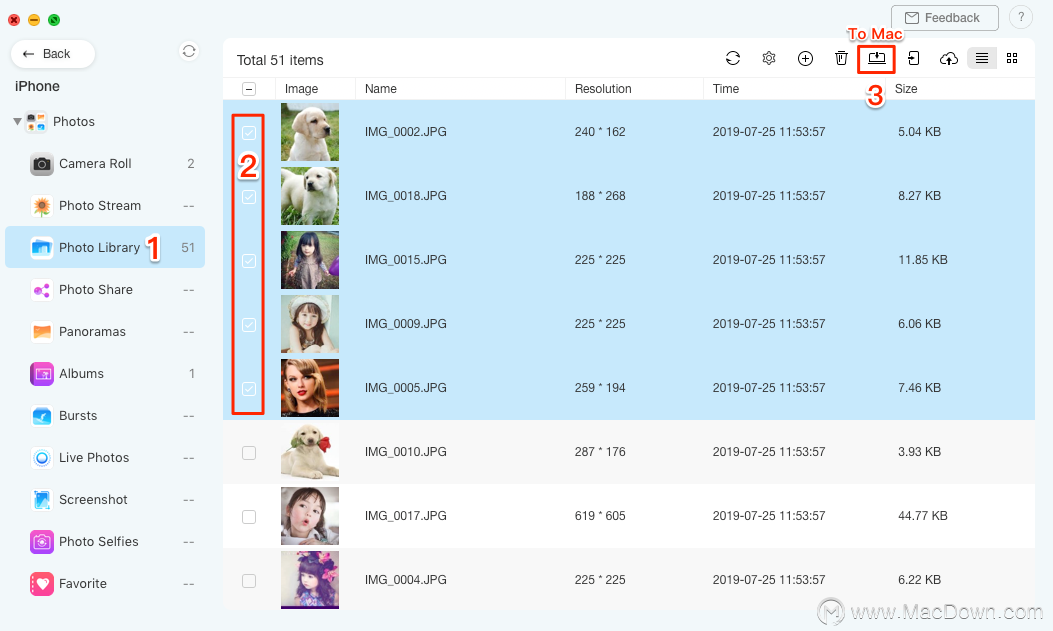Click the refresh icon in toolbar

coord(733,58)
